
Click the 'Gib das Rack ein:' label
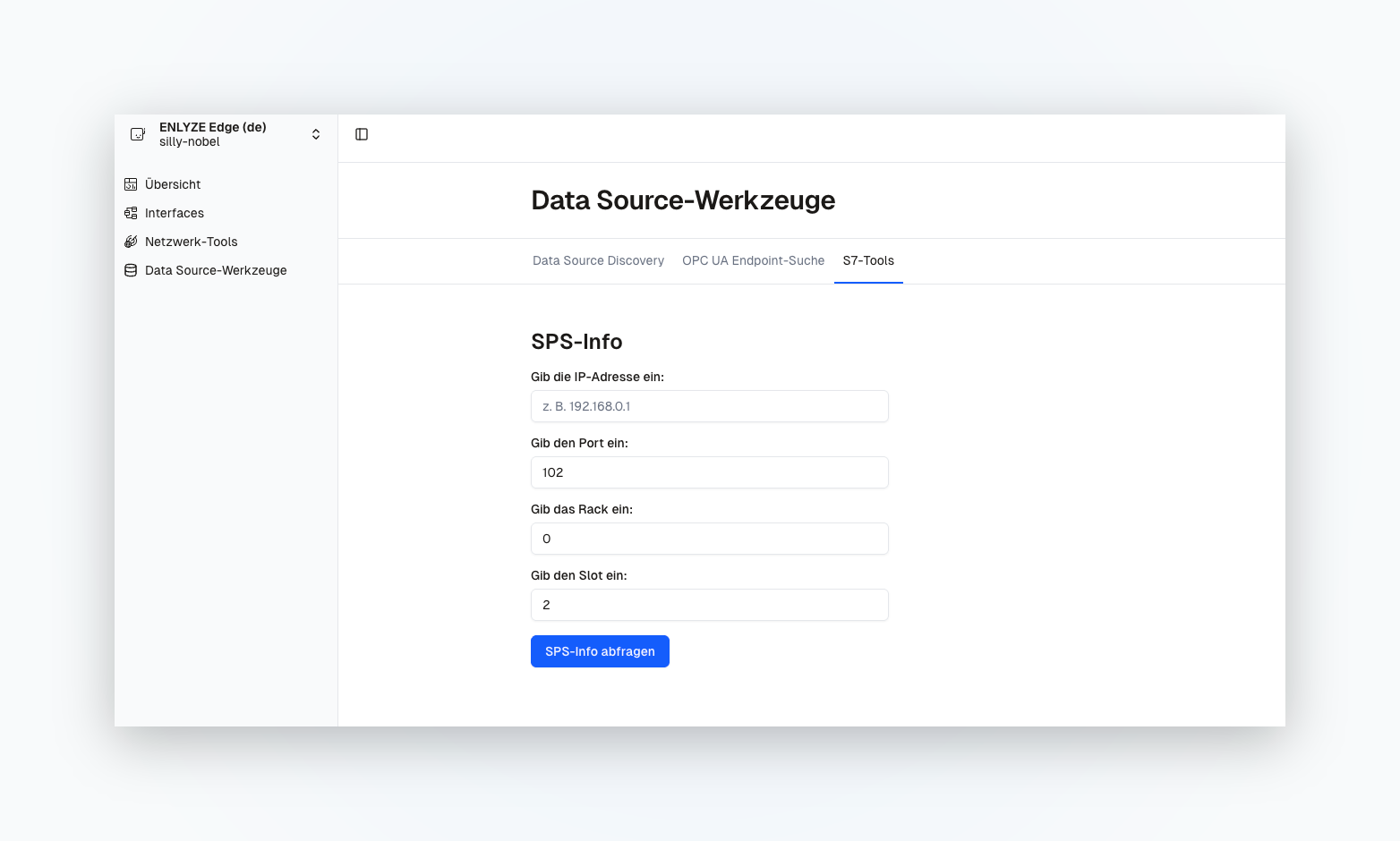pos(582,509)
